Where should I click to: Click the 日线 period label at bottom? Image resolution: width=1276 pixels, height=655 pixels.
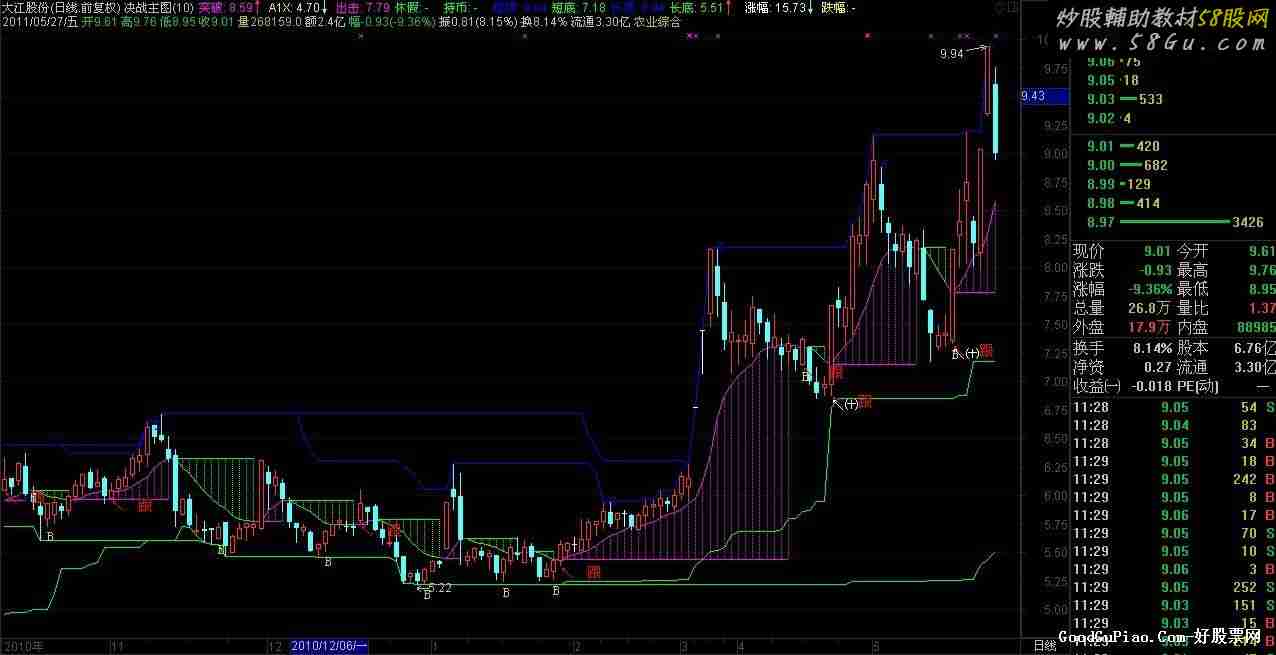1044,646
